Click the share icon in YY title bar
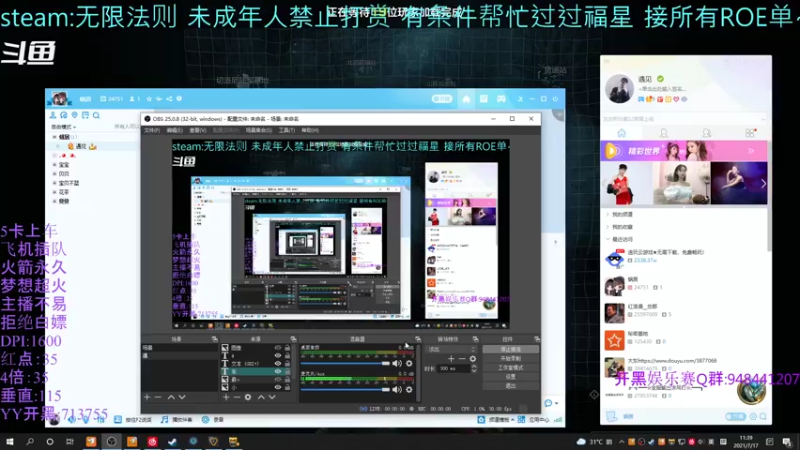The height and width of the screenshot is (450, 800). (169, 99)
